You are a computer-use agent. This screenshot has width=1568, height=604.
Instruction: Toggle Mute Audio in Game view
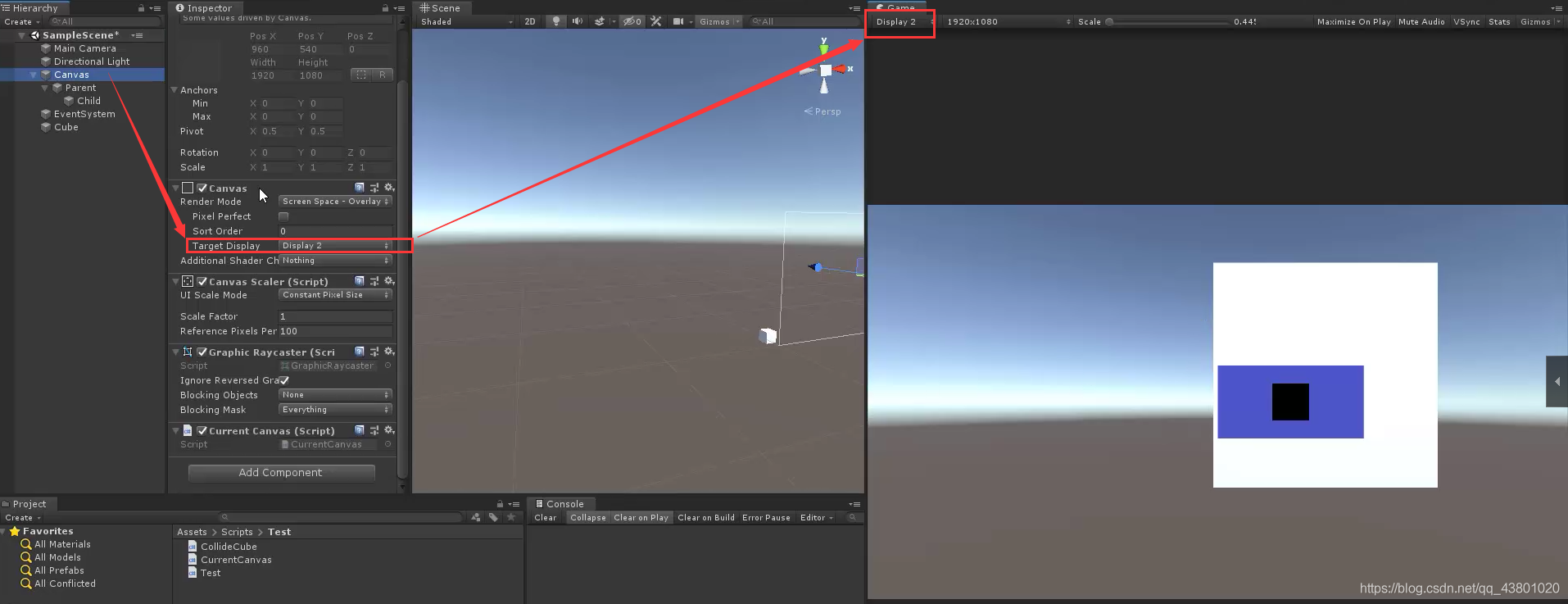point(1421,21)
